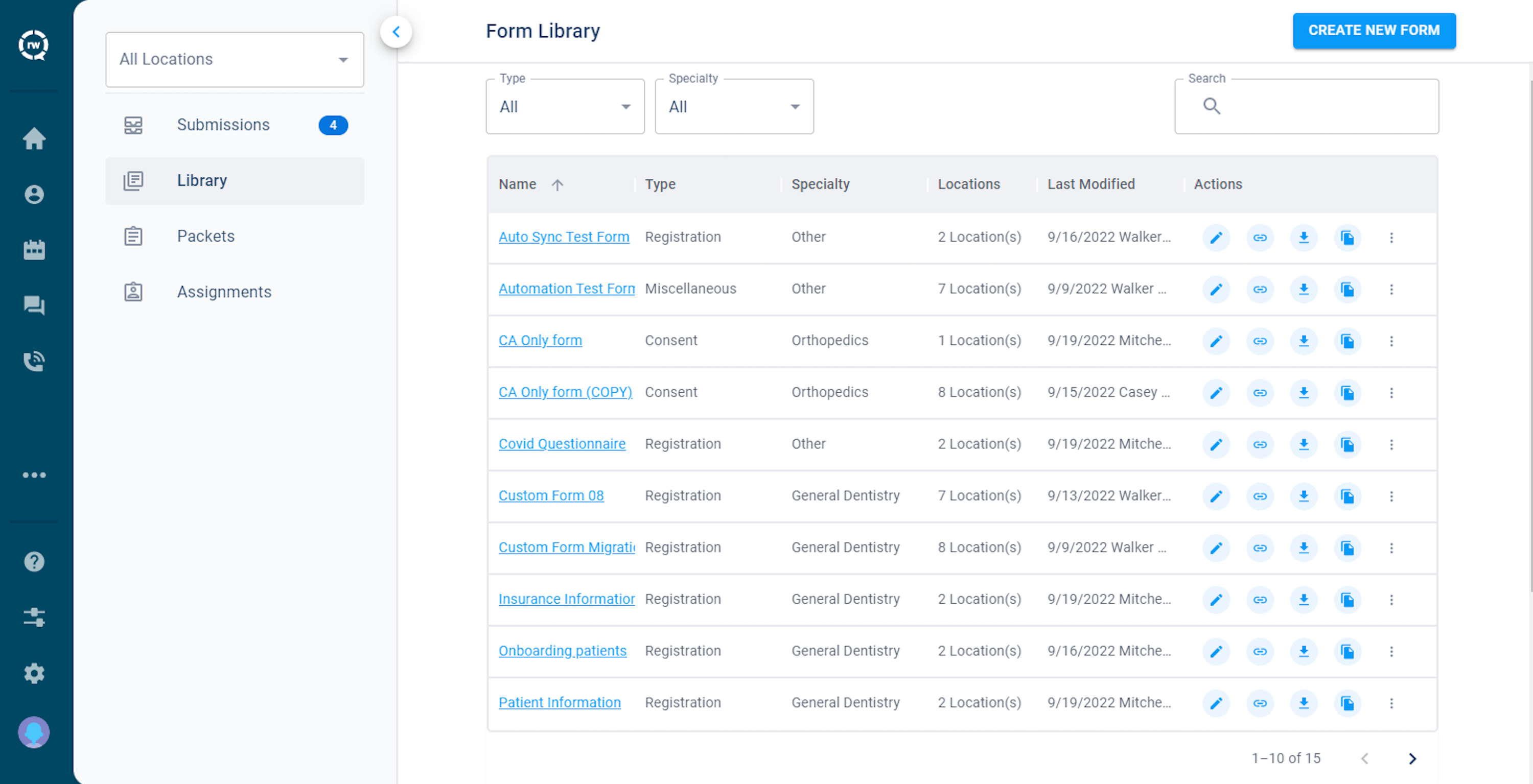Open more options for Auto Sync Test Form
1533x784 pixels.
(x=1391, y=238)
